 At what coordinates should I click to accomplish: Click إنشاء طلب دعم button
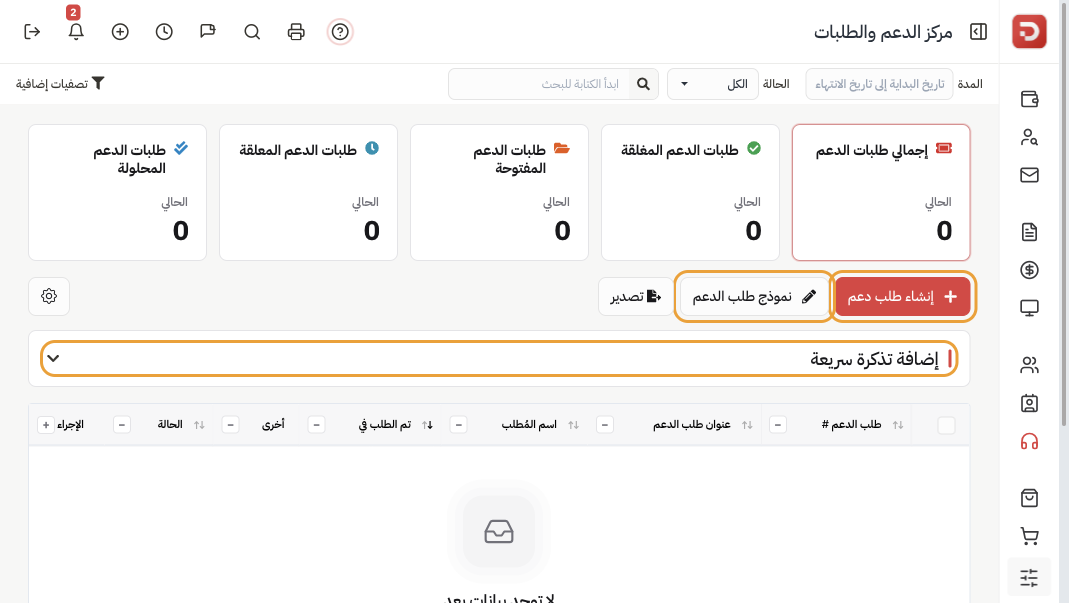click(903, 296)
